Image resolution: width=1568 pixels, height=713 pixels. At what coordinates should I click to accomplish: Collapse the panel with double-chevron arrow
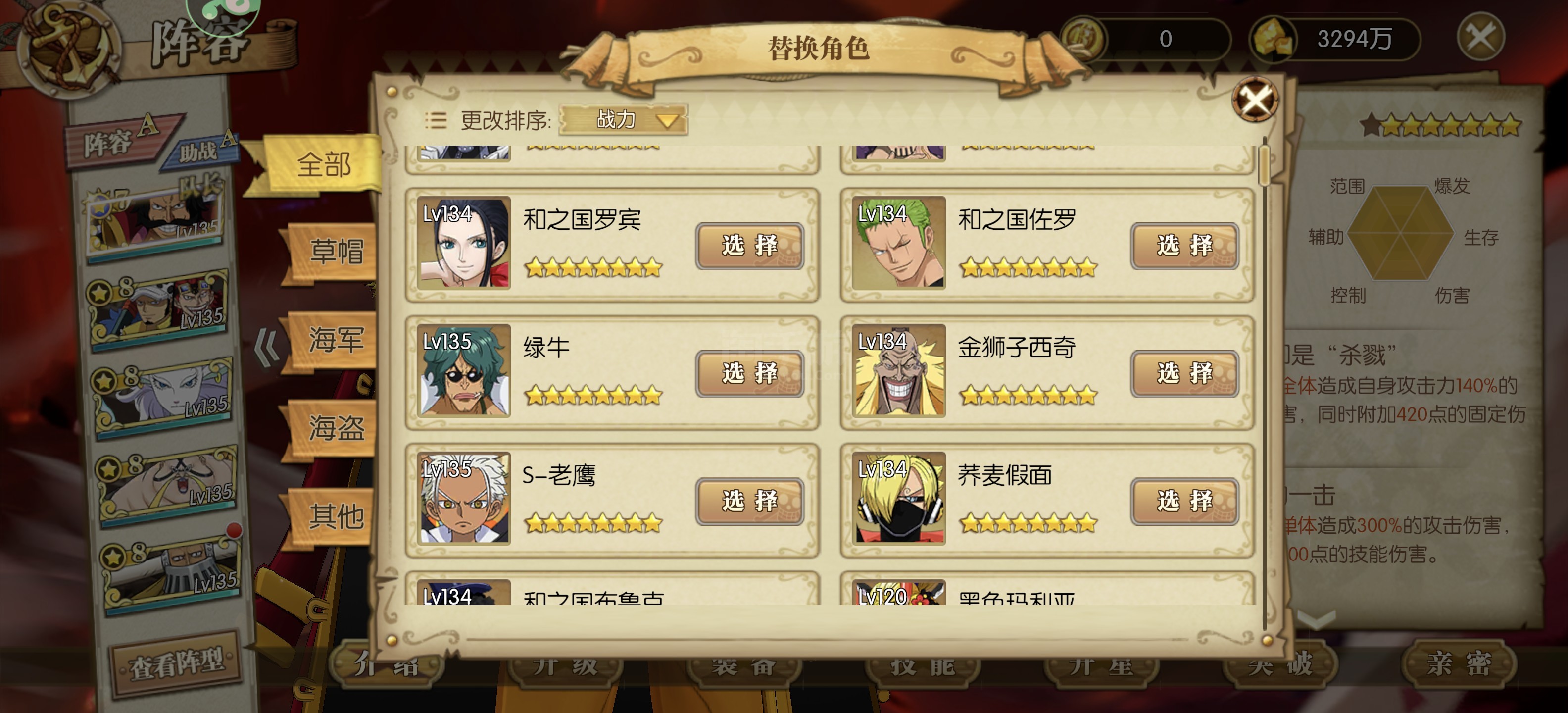(x=267, y=348)
